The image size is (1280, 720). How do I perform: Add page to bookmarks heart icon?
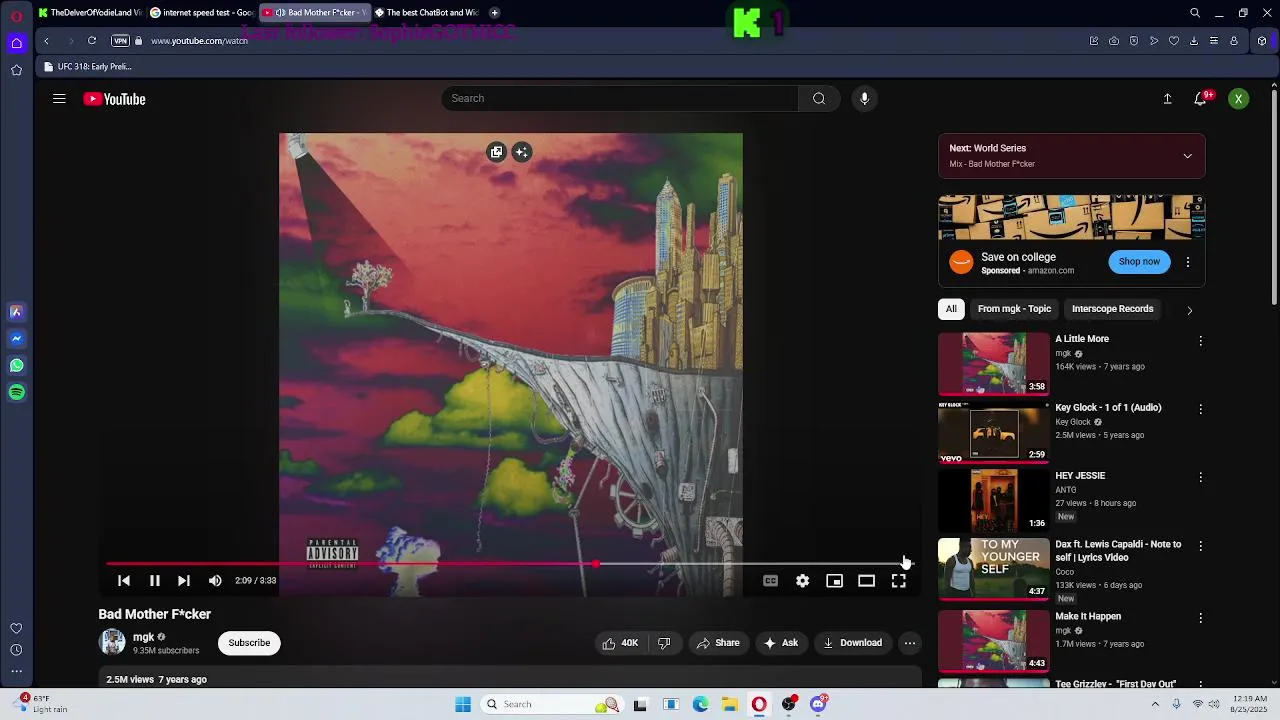pyautogui.click(x=1174, y=41)
